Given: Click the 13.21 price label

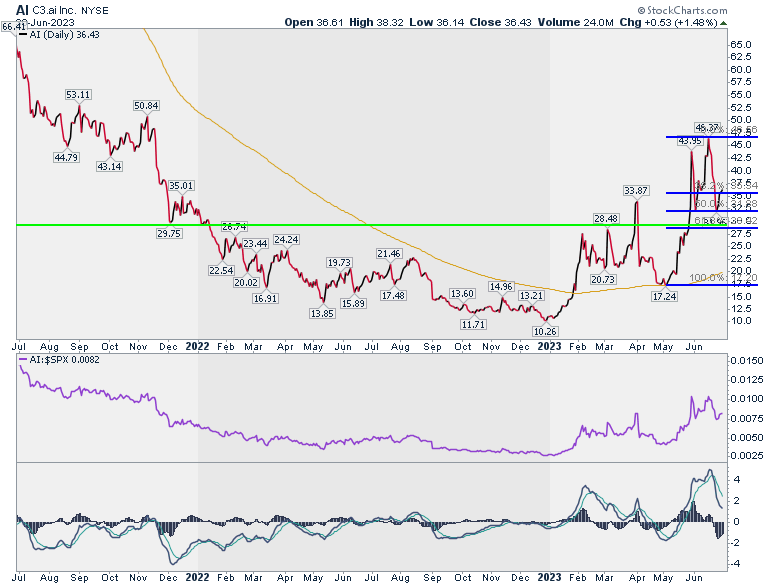Looking at the screenshot, I should point(531,295).
